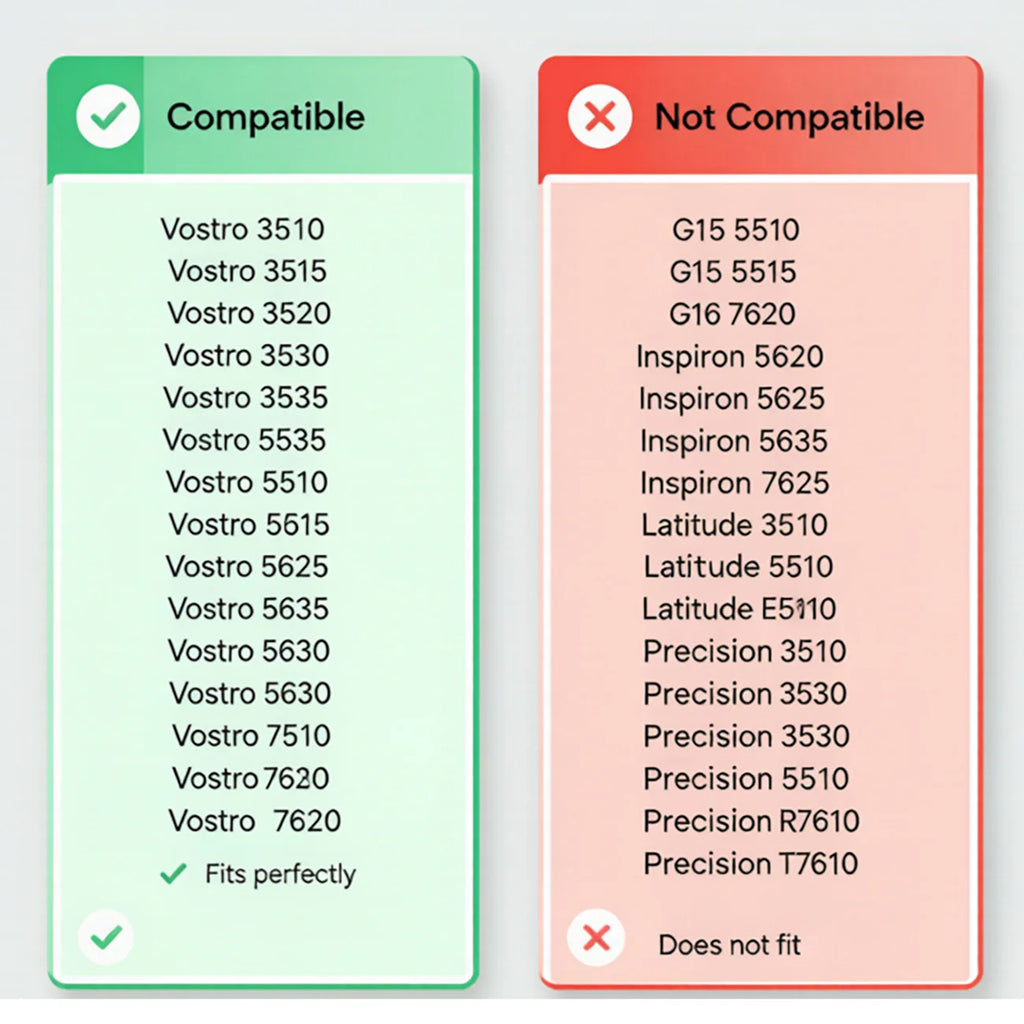Click Latitude E5110 entry
Image resolution: width=1024 pixels, height=1024 pixels.
[x=739, y=609]
